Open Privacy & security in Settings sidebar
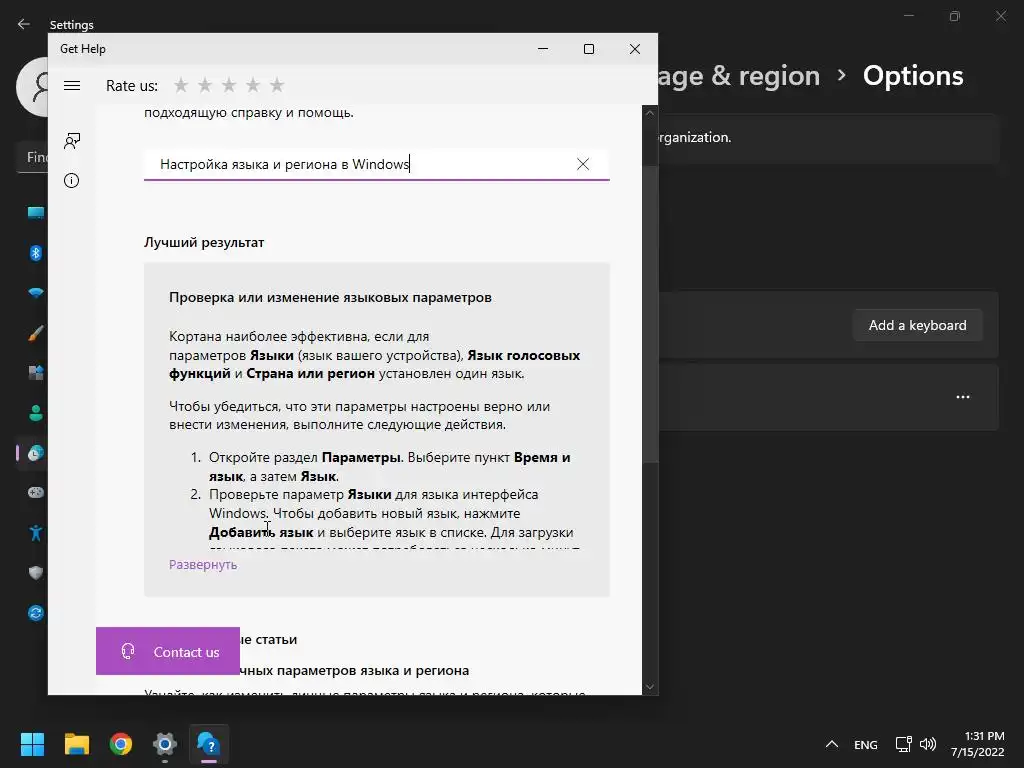 point(36,573)
